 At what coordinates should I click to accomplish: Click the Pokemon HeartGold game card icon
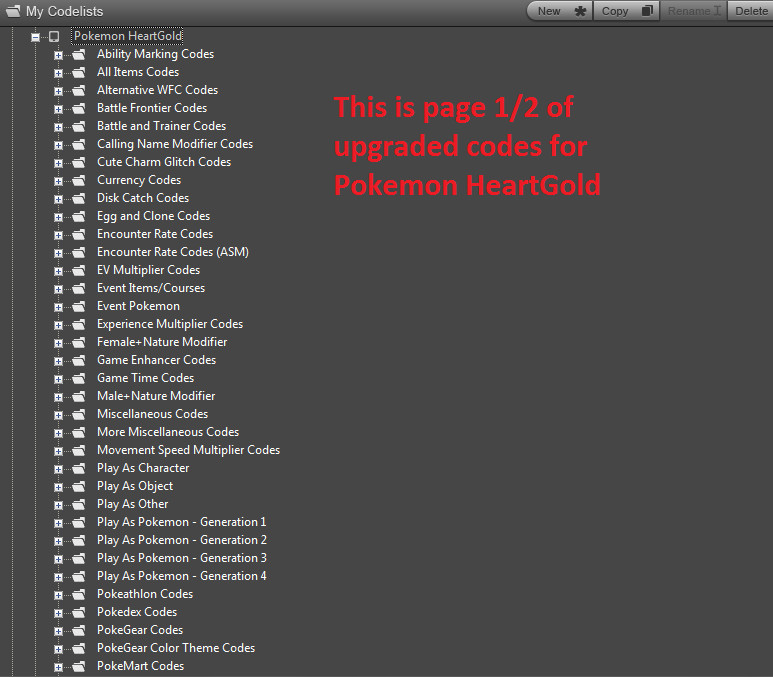pyautogui.click(x=54, y=36)
